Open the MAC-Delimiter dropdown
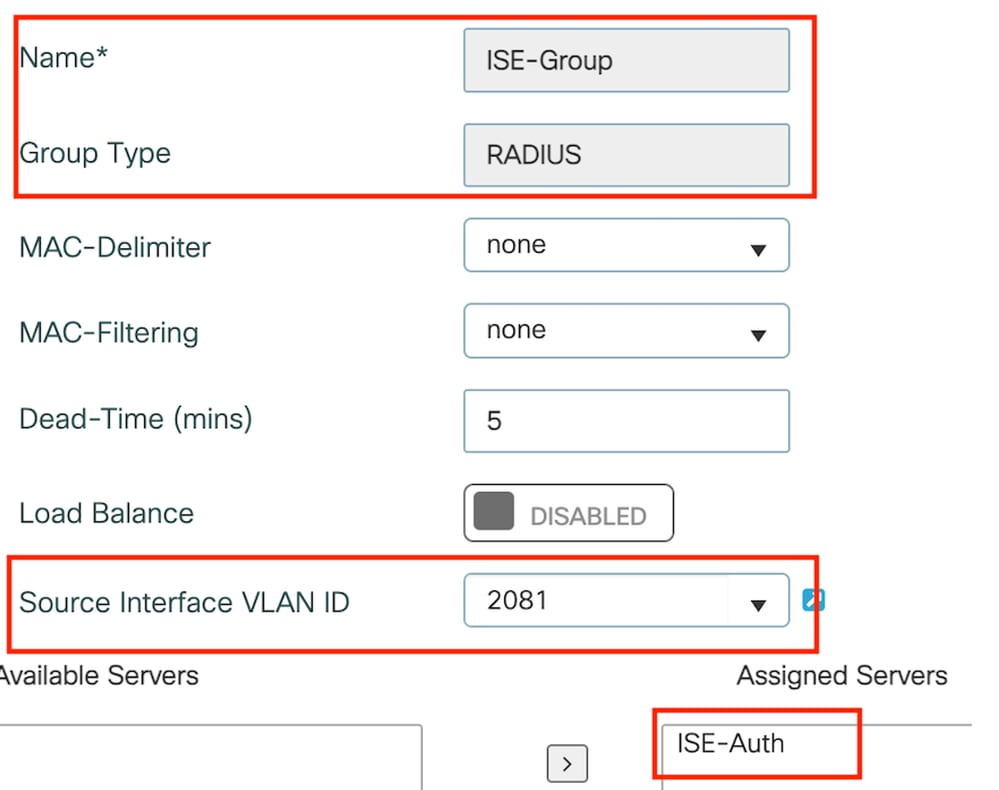 (626, 245)
